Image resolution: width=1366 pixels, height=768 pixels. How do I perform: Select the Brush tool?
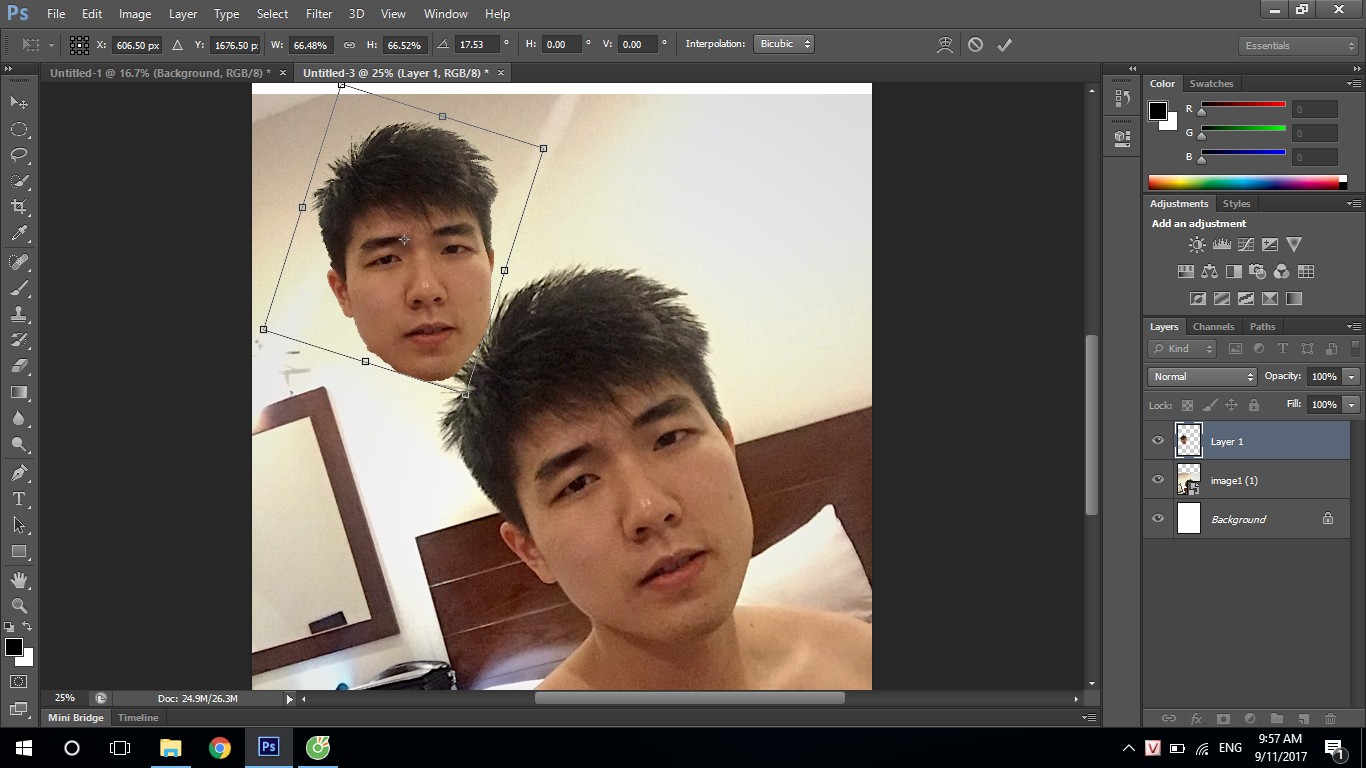(x=19, y=288)
